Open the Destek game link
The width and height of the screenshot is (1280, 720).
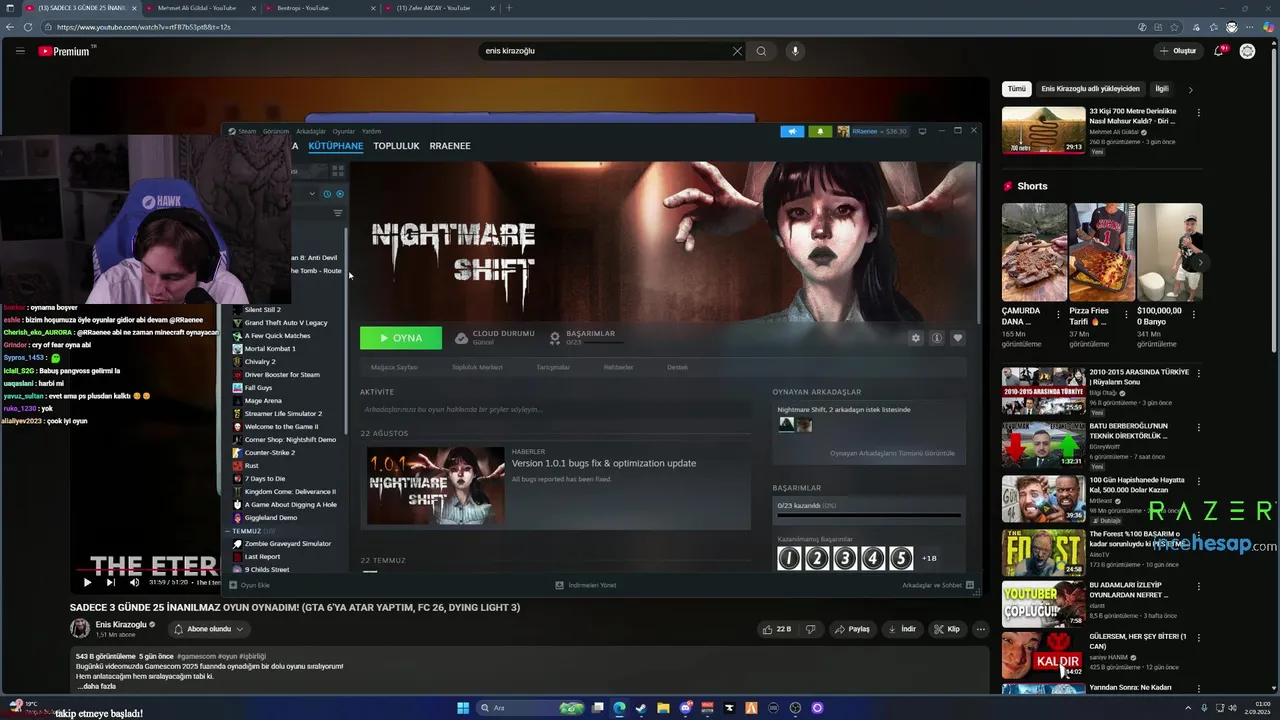click(677, 367)
